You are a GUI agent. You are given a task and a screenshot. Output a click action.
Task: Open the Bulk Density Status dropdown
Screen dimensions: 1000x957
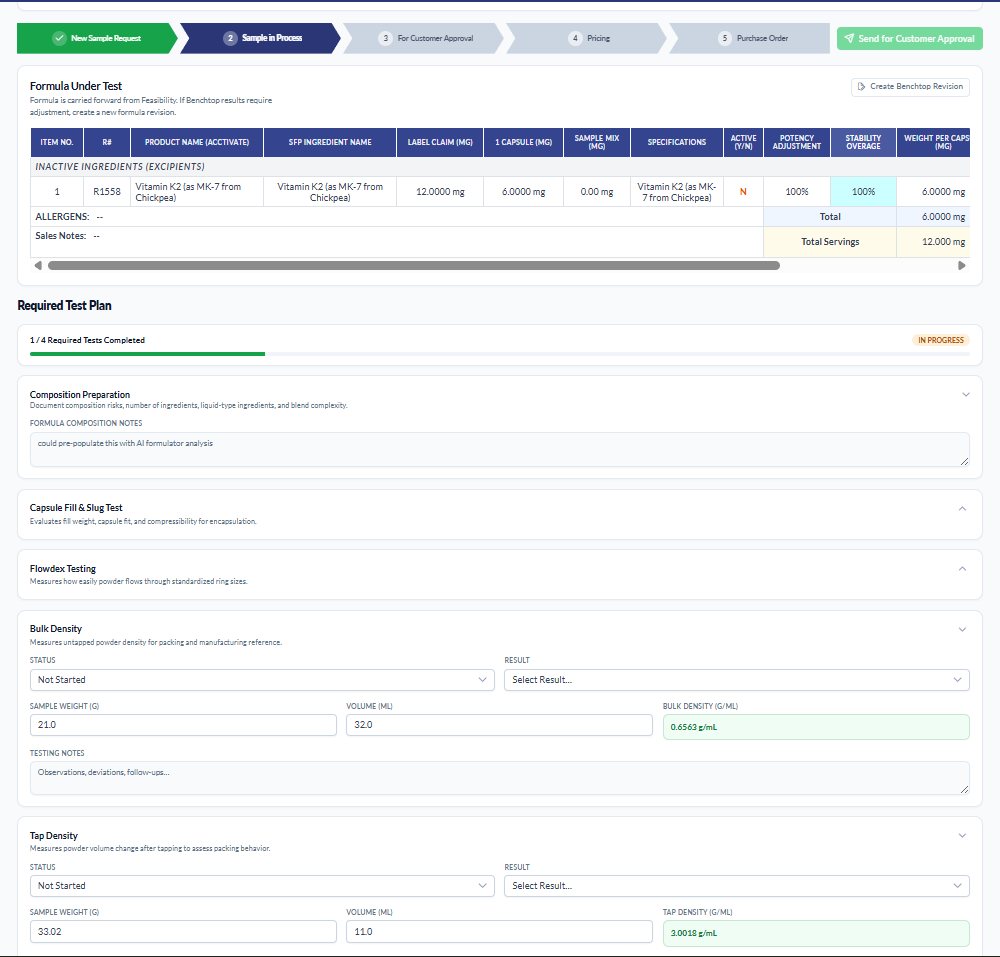click(x=262, y=680)
